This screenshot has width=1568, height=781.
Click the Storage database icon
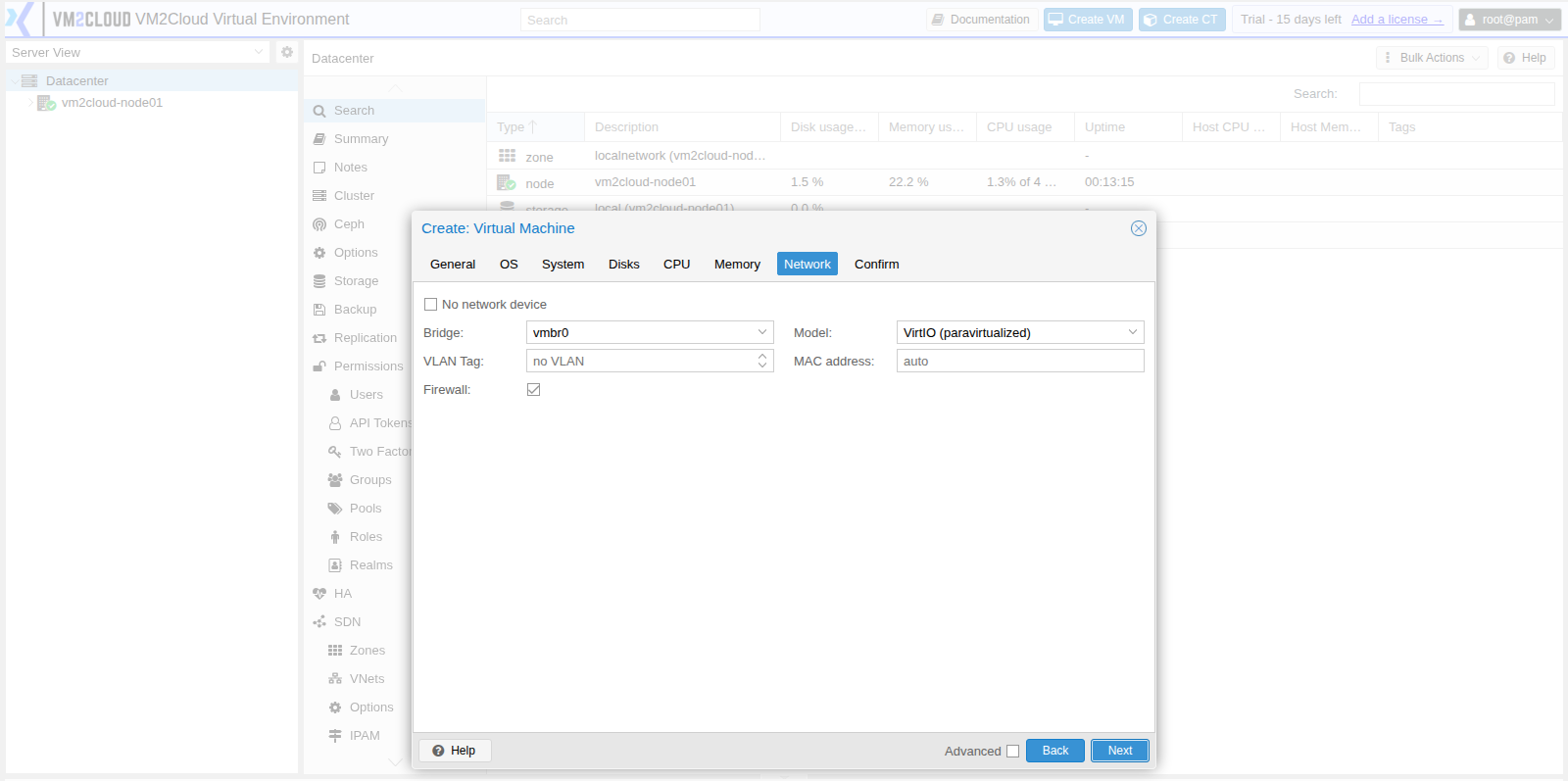[x=319, y=281]
